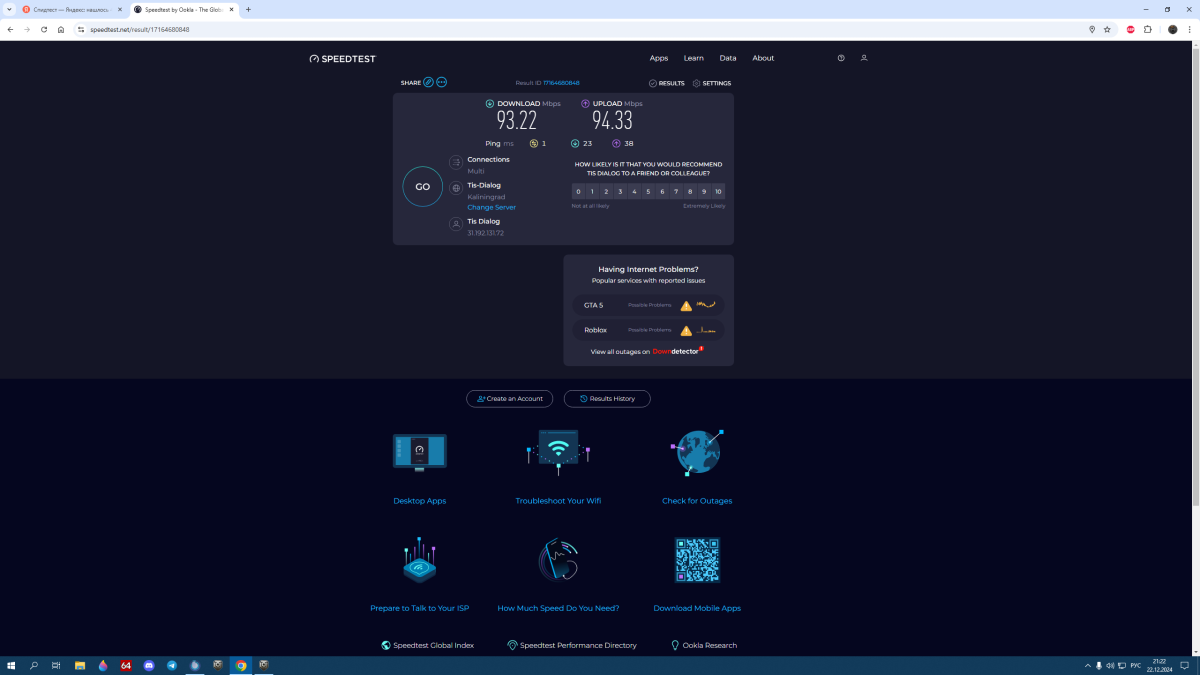Click the Download Mobile Apps QR code

tap(697, 560)
